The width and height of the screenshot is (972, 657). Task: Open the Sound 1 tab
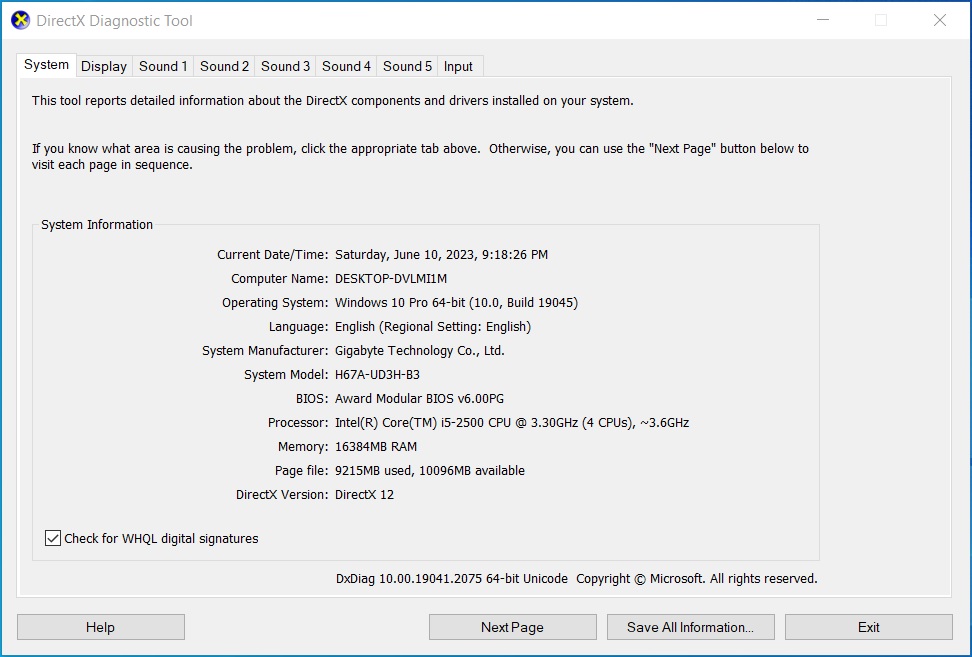(x=163, y=66)
